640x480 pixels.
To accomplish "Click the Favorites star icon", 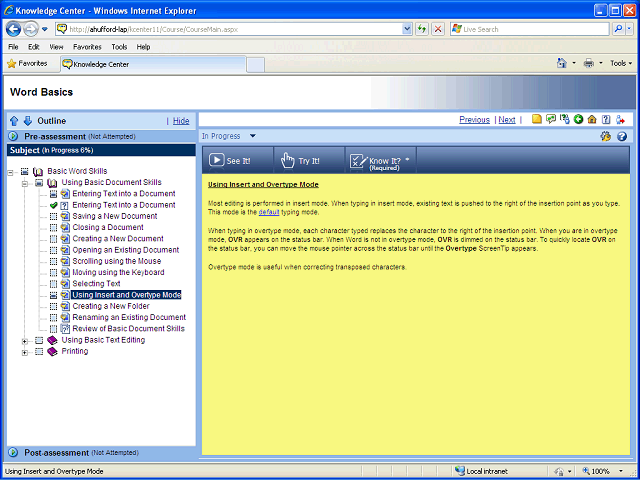I will pos(12,63).
